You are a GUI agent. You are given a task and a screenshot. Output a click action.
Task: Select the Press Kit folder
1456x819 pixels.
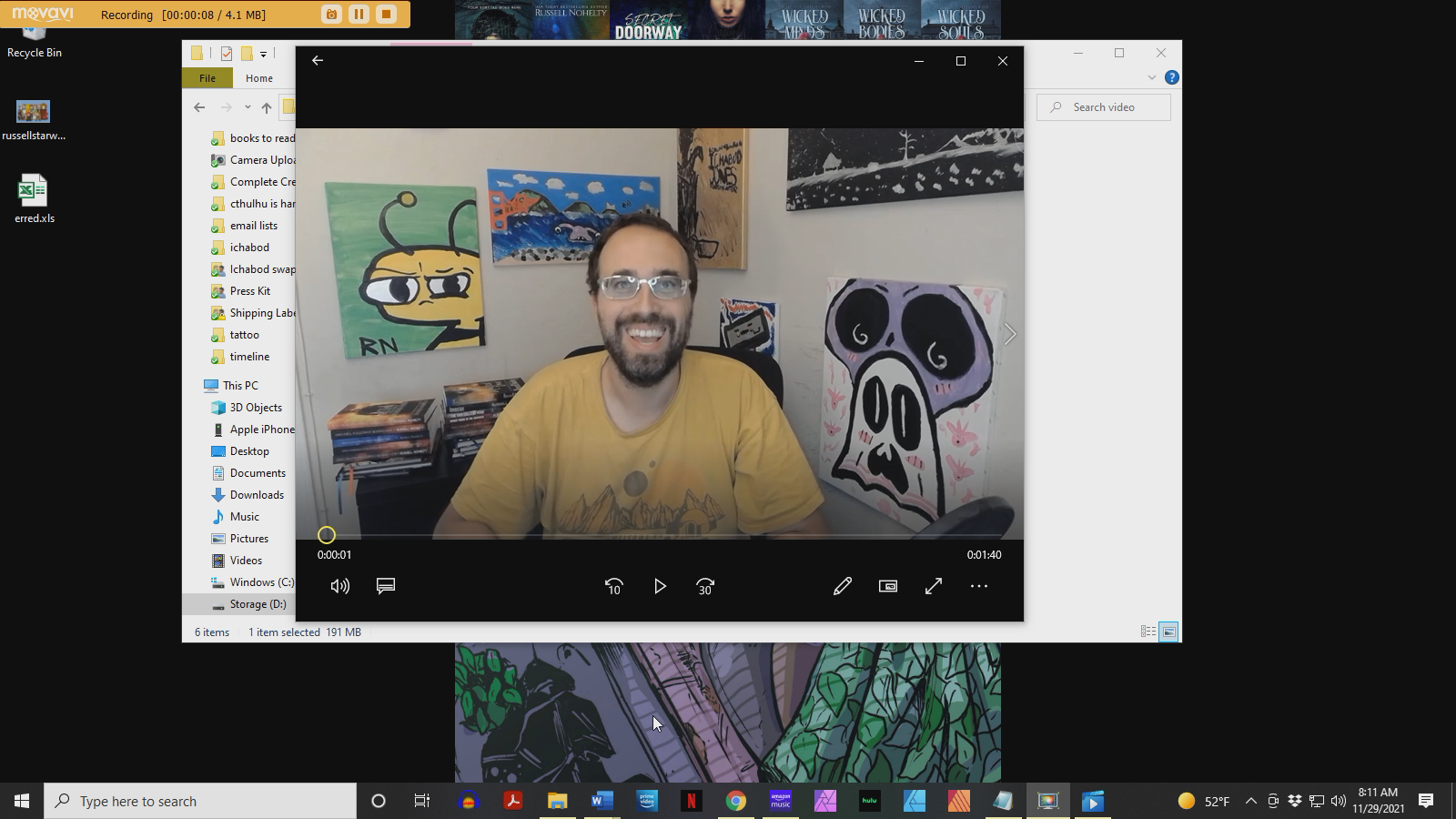click(252, 291)
